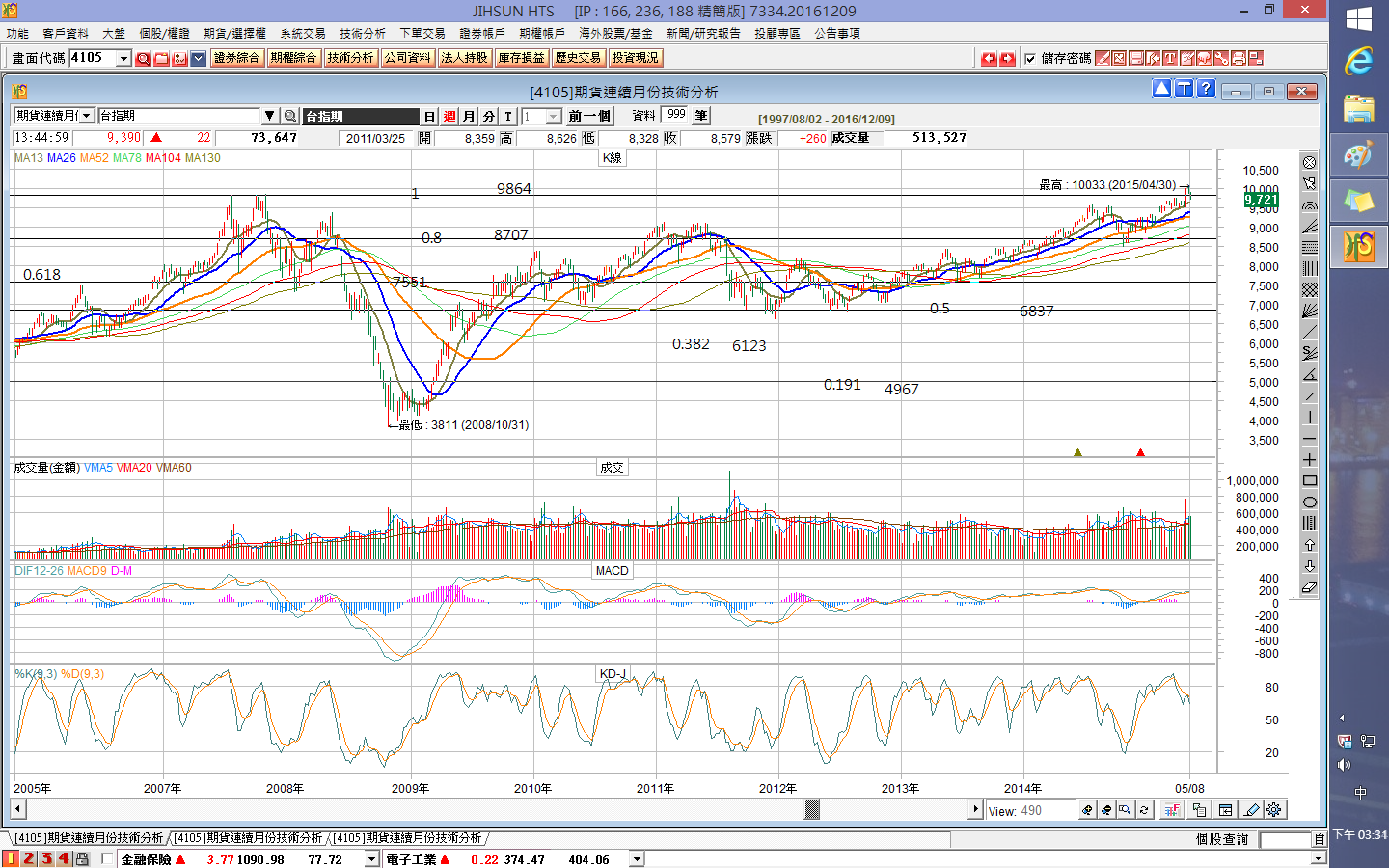Viewport: 1389px width, 868px height.
Task: Click the red left-arrow navigation icon
Action: pos(989,59)
